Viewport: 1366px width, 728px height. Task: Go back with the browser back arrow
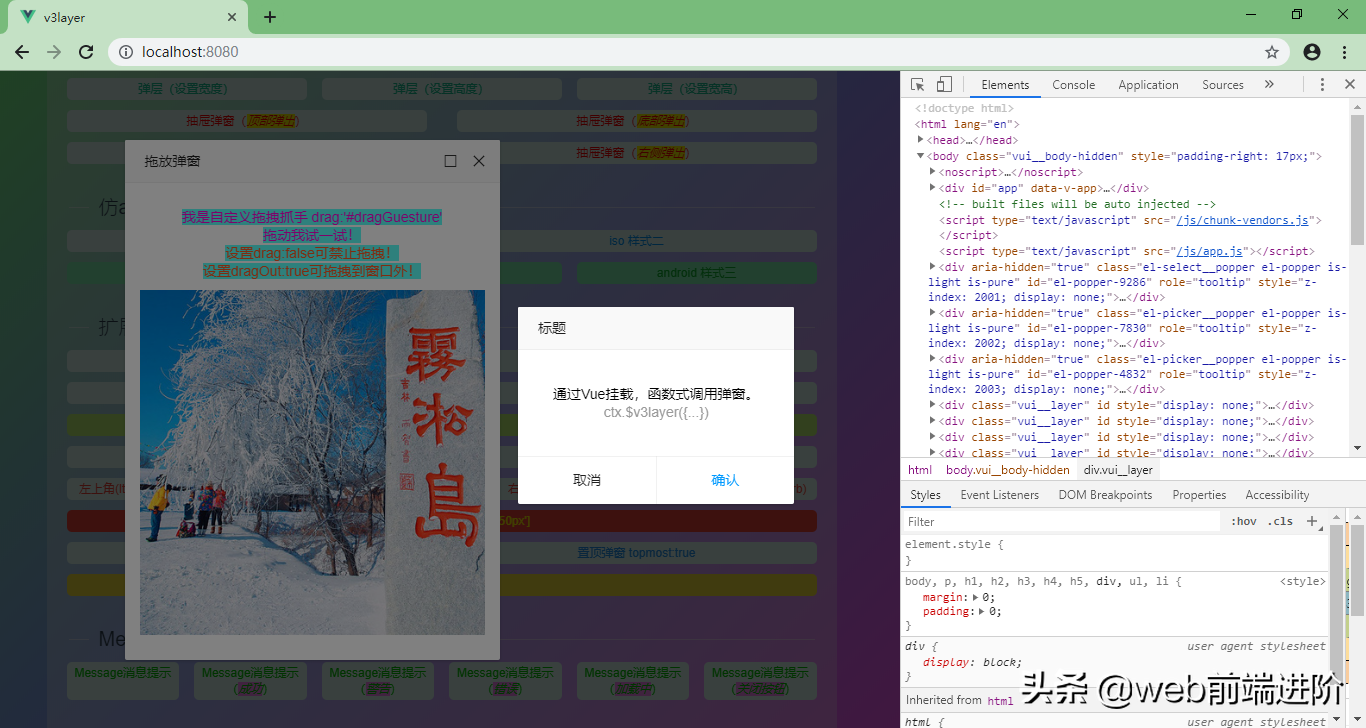[x=22, y=52]
